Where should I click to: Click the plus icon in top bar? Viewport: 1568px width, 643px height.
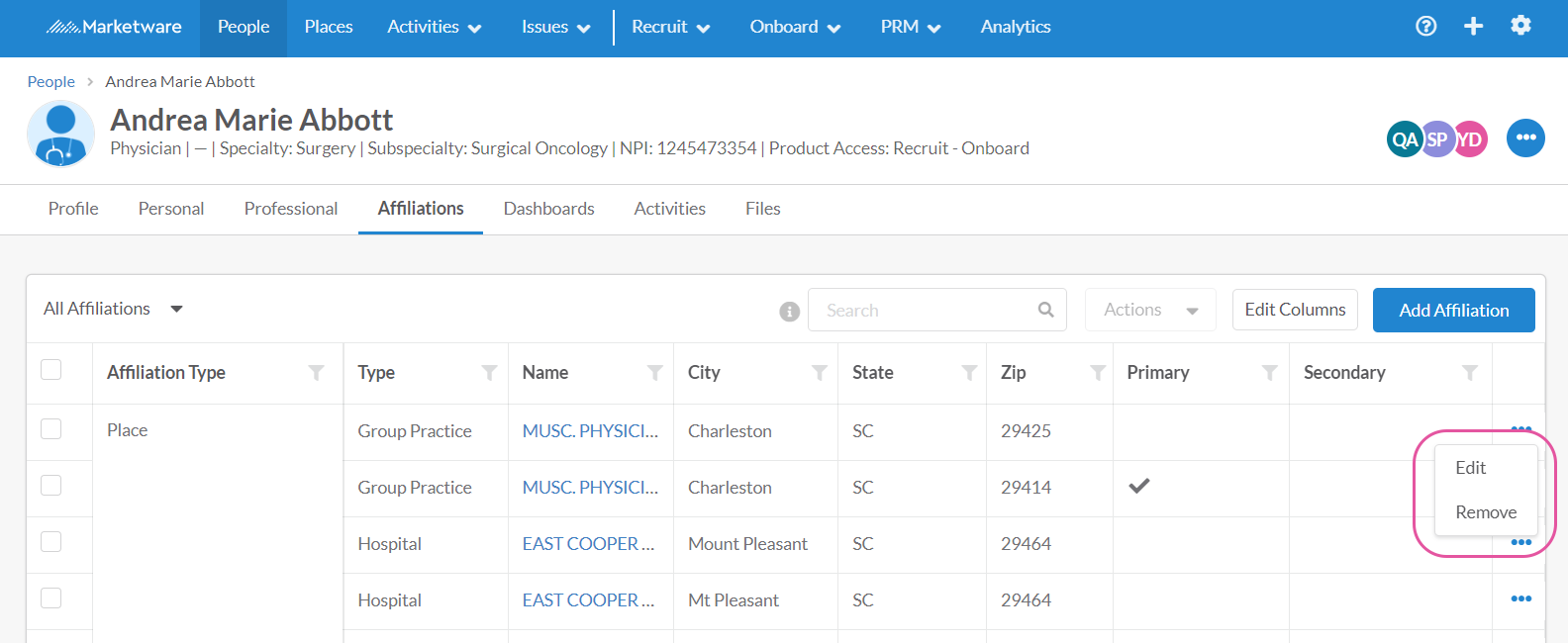pyautogui.click(x=1473, y=27)
